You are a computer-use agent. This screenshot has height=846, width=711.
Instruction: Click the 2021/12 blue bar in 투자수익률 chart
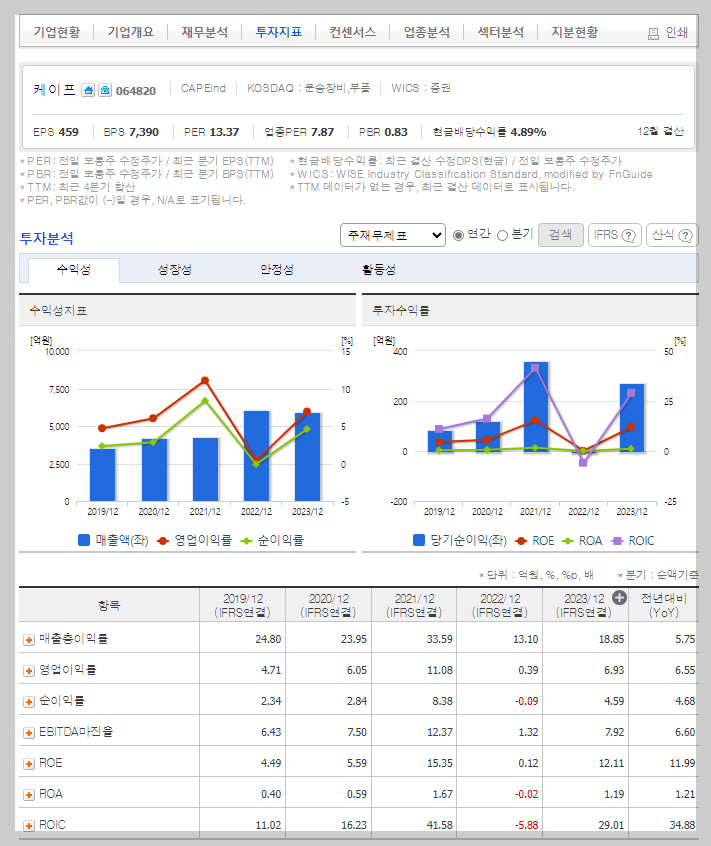pyautogui.click(x=536, y=407)
